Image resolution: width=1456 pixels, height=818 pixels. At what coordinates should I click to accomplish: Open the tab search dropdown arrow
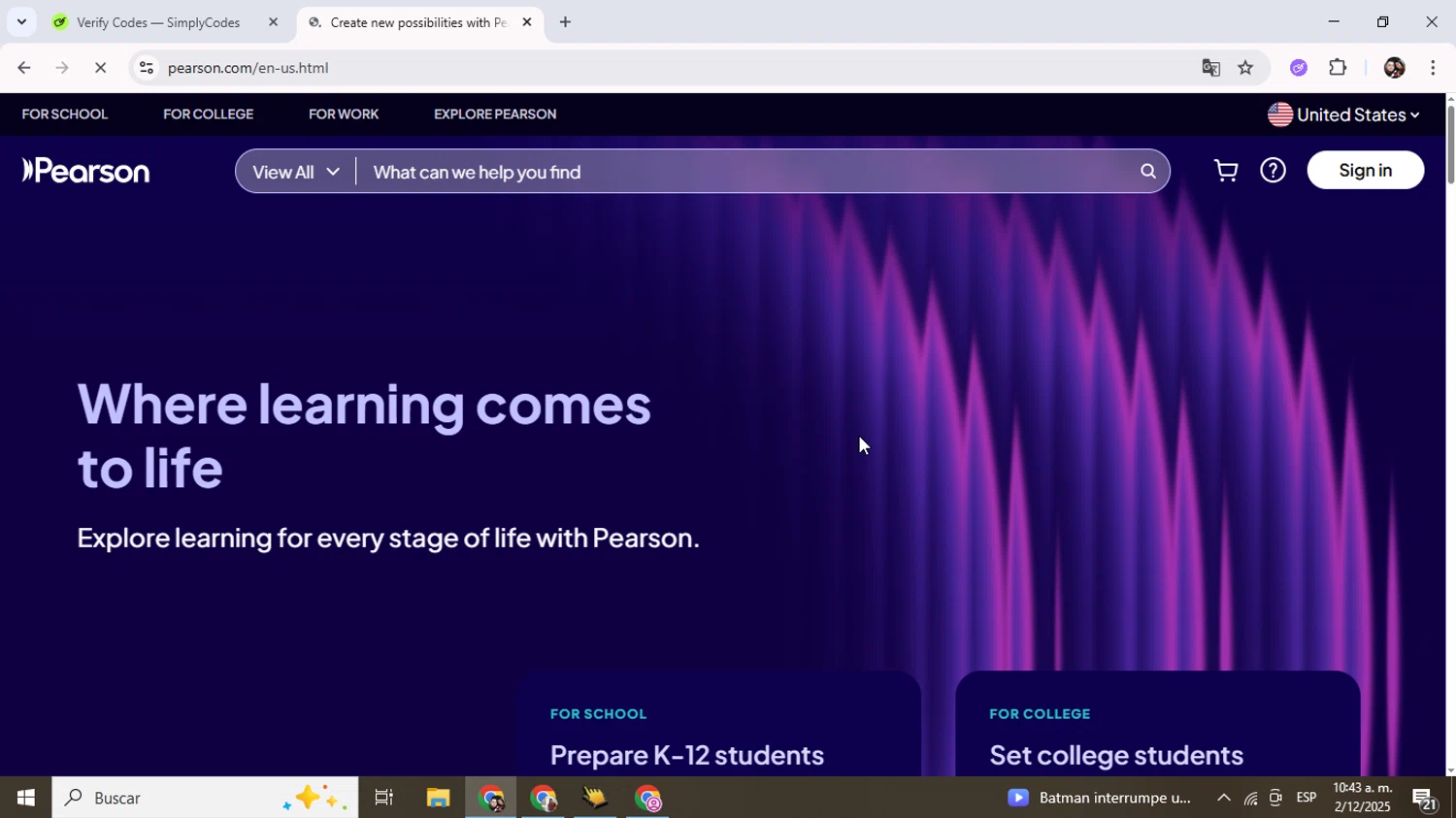click(x=21, y=22)
